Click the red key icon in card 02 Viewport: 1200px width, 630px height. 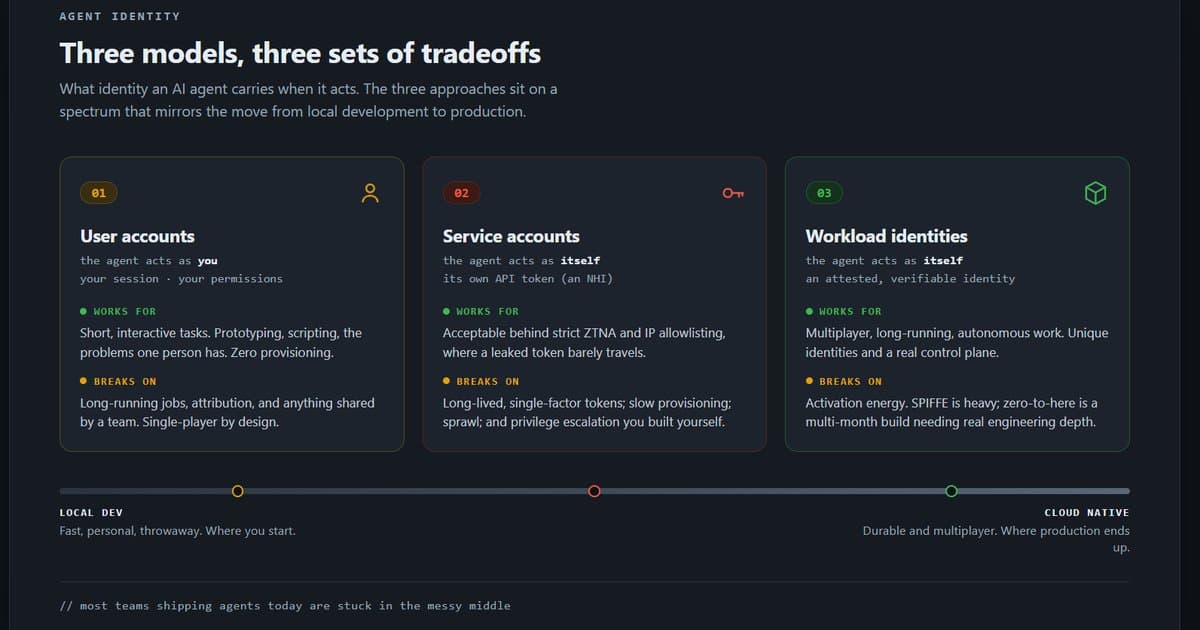click(x=733, y=193)
